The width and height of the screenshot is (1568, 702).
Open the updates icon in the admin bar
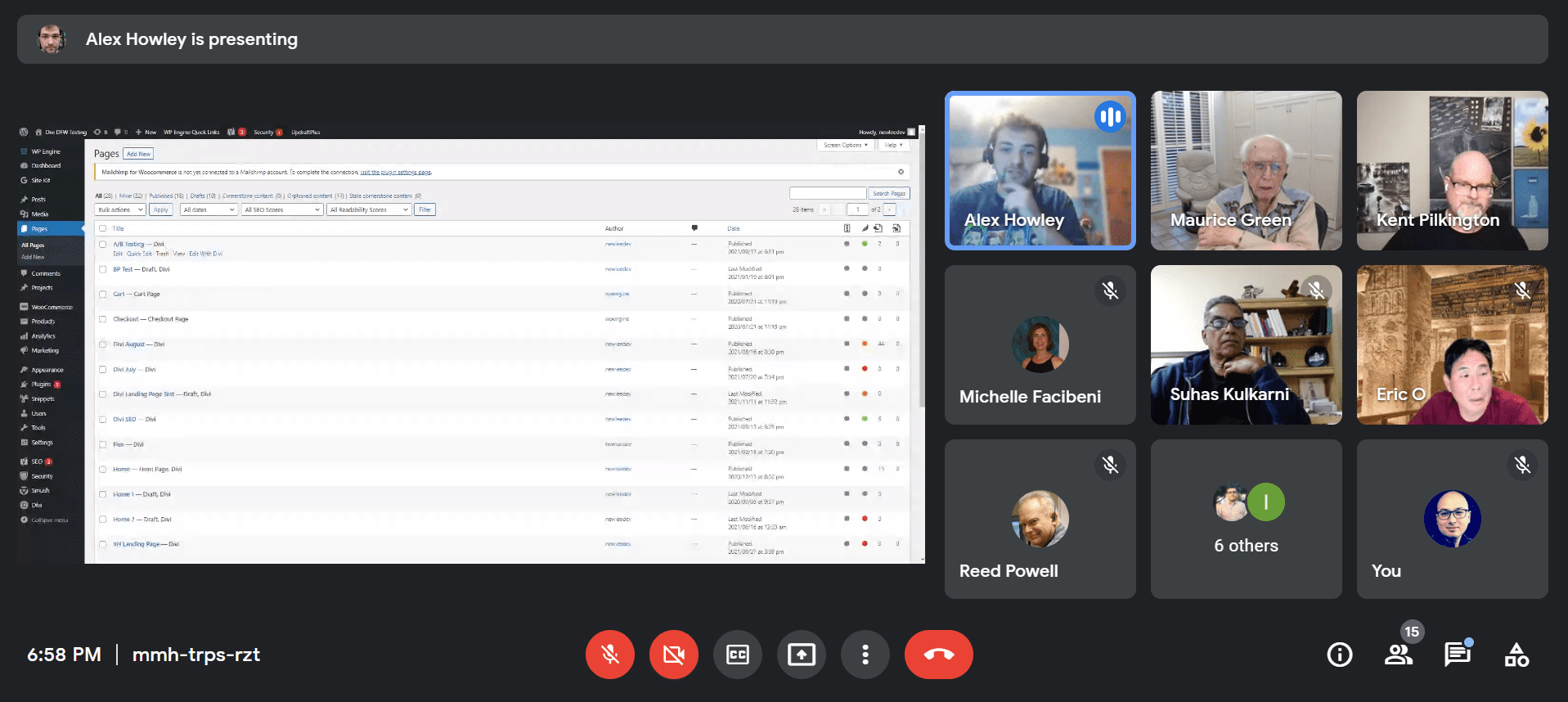coord(97,132)
